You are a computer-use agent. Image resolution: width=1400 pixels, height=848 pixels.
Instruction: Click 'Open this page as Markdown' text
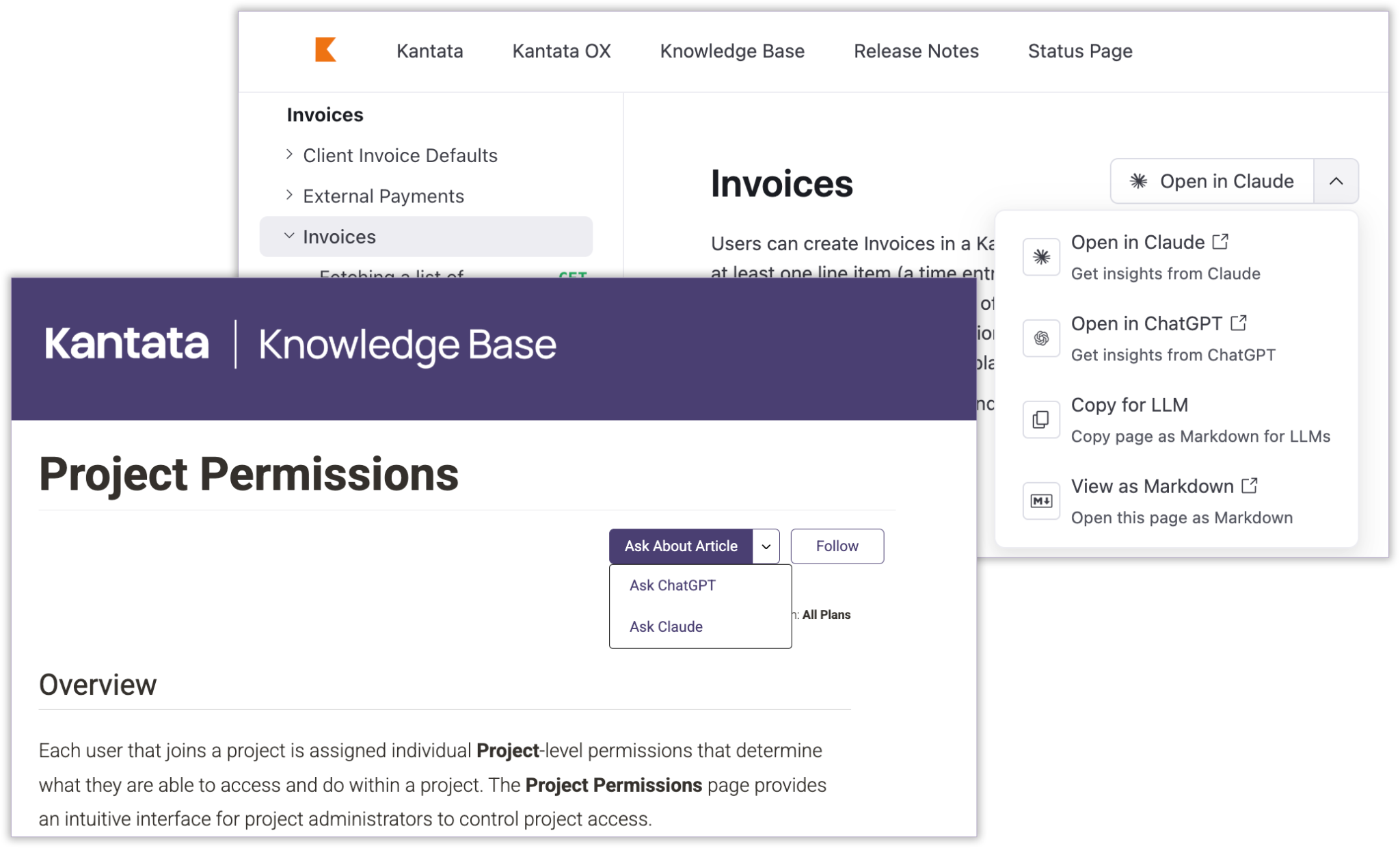click(1182, 518)
